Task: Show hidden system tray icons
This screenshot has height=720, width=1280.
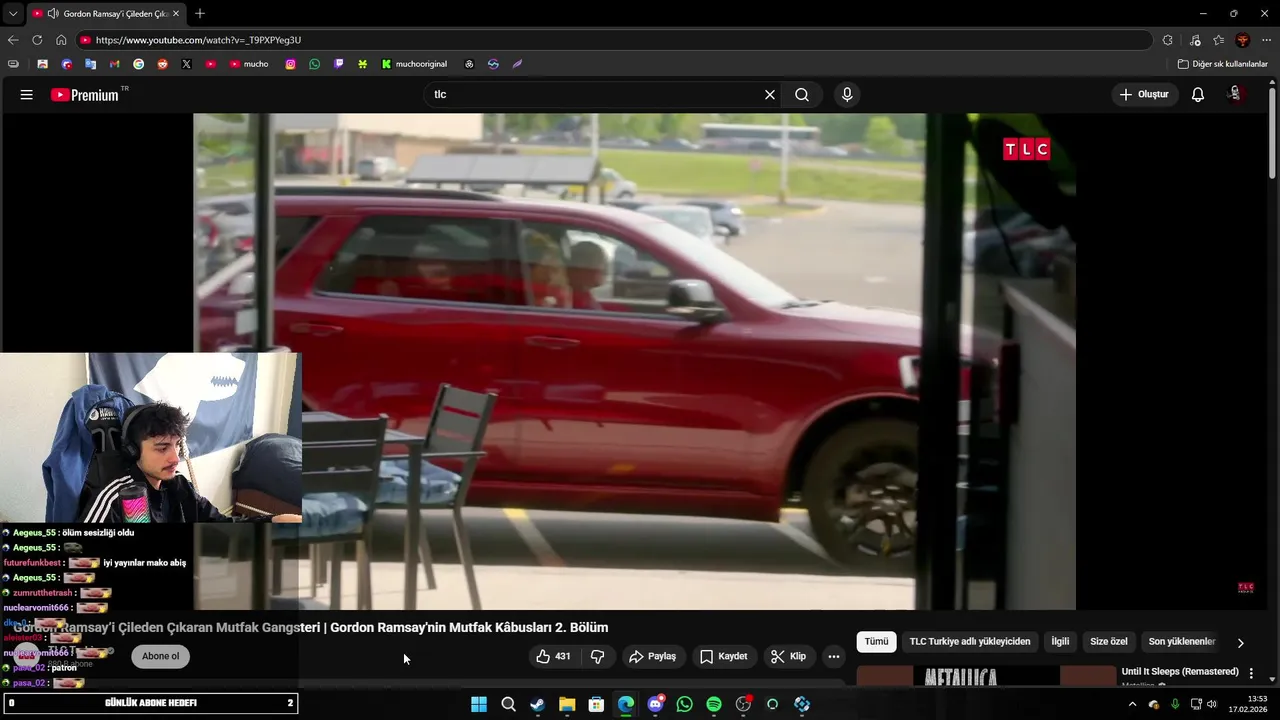Action: pos(1132,704)
